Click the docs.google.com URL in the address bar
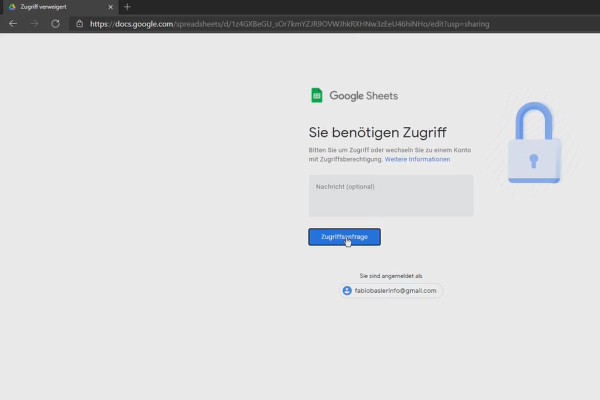 [289, 24]
